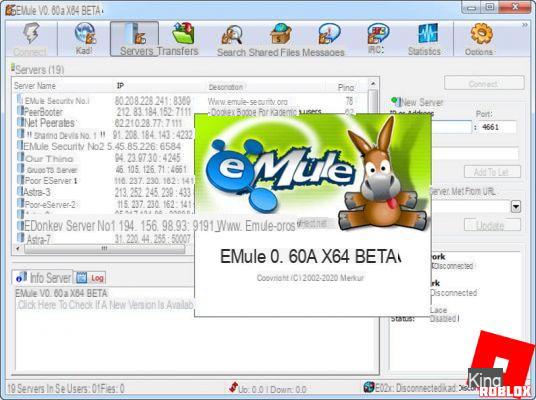Click the server list scroll left arrow
Screen dimensions: 536x400
pos(18,249)
